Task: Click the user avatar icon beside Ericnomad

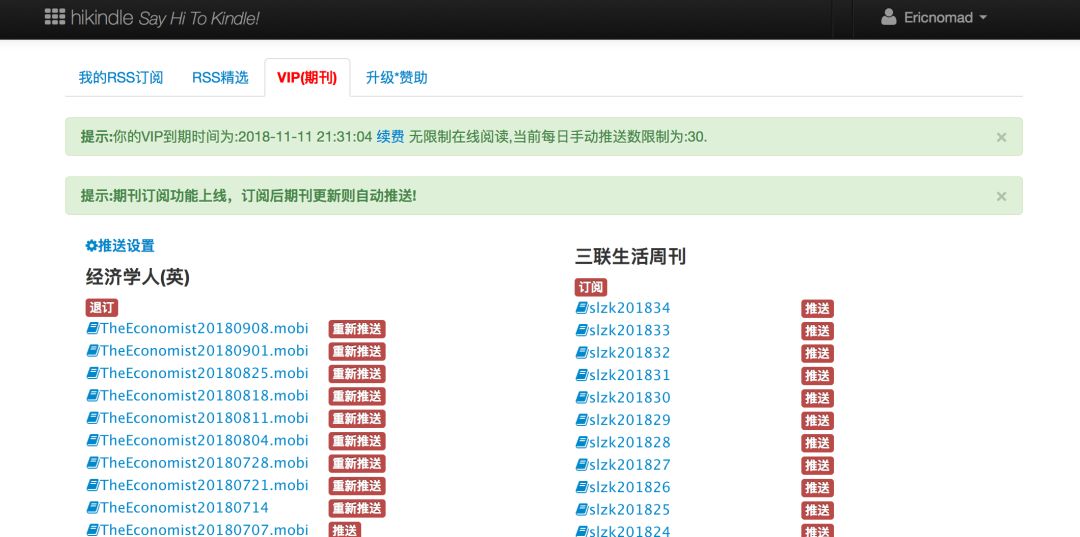Action: (x=889, y=17)
